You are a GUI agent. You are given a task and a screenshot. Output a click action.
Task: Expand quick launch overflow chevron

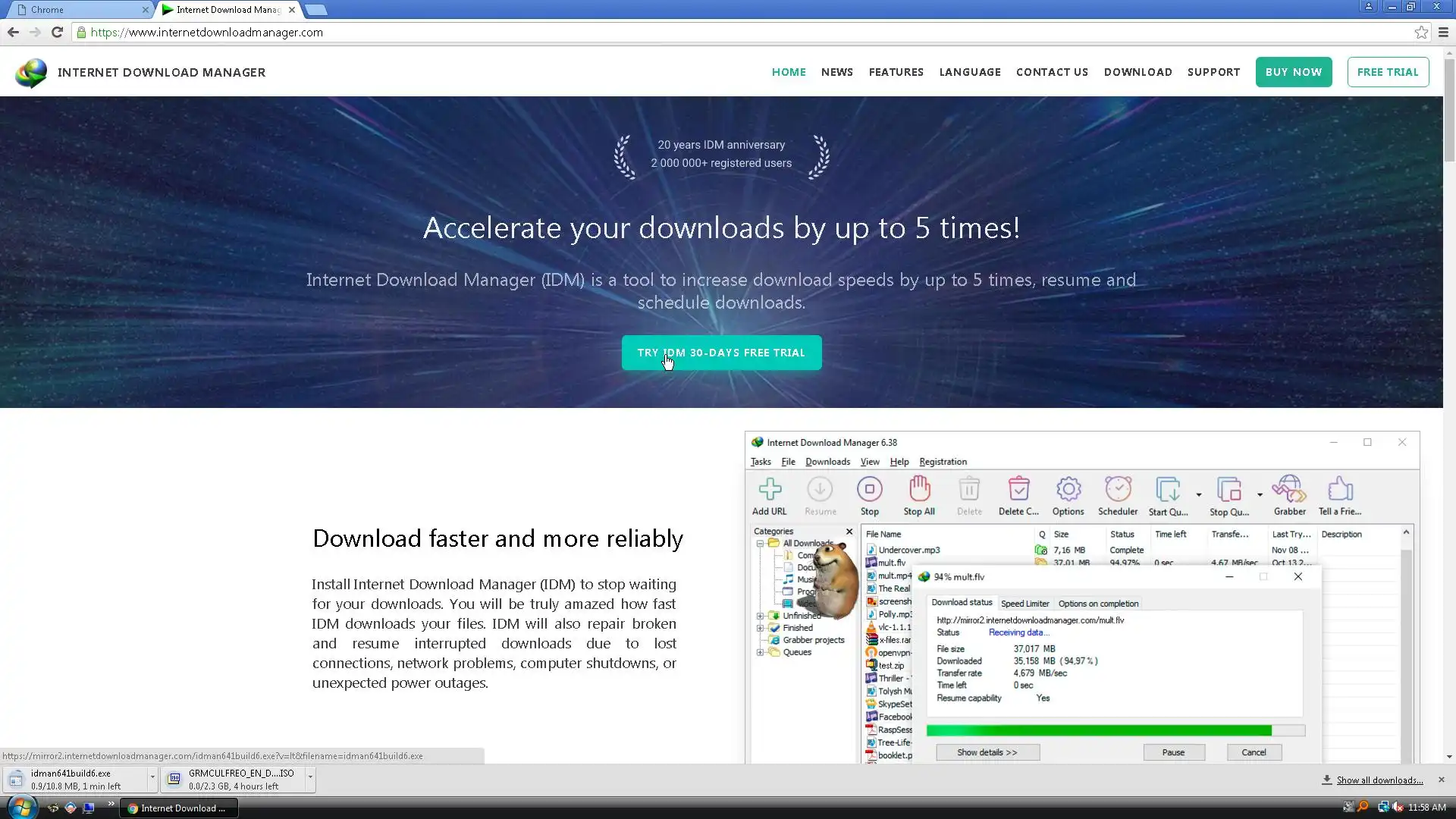tap(111, 804)
